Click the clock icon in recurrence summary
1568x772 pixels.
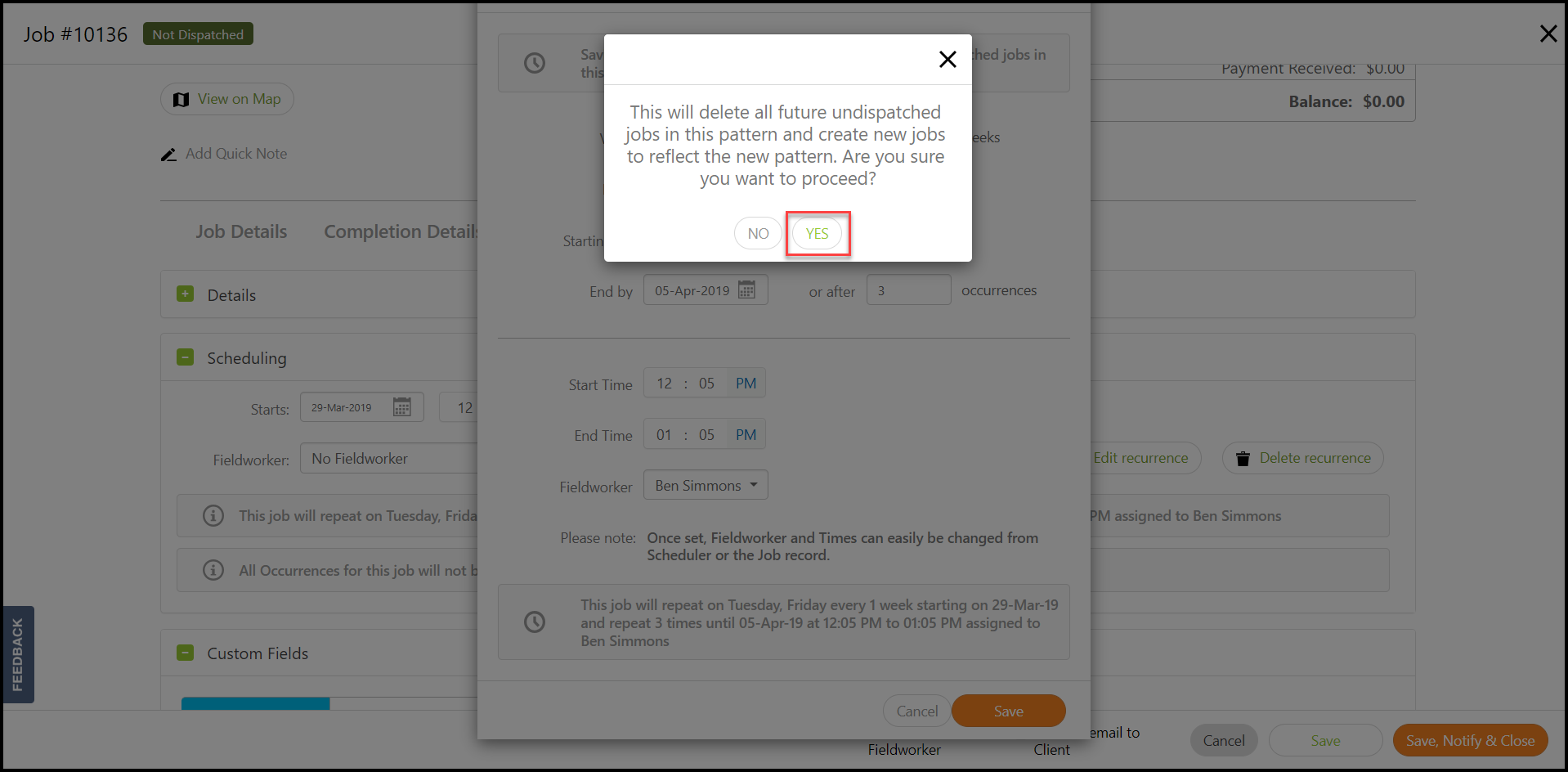pyautogui.click(x=535, y=622)
